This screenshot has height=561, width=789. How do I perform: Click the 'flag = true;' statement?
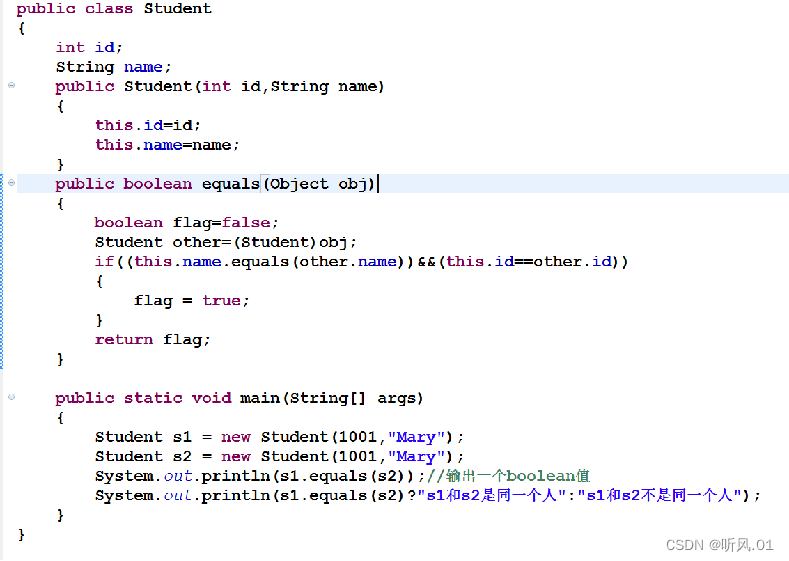pos(191,301)
